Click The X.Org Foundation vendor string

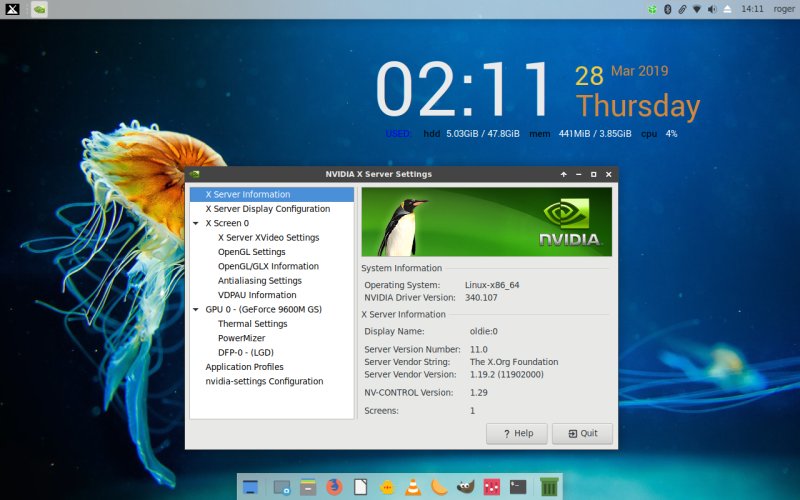coord(514,362)
